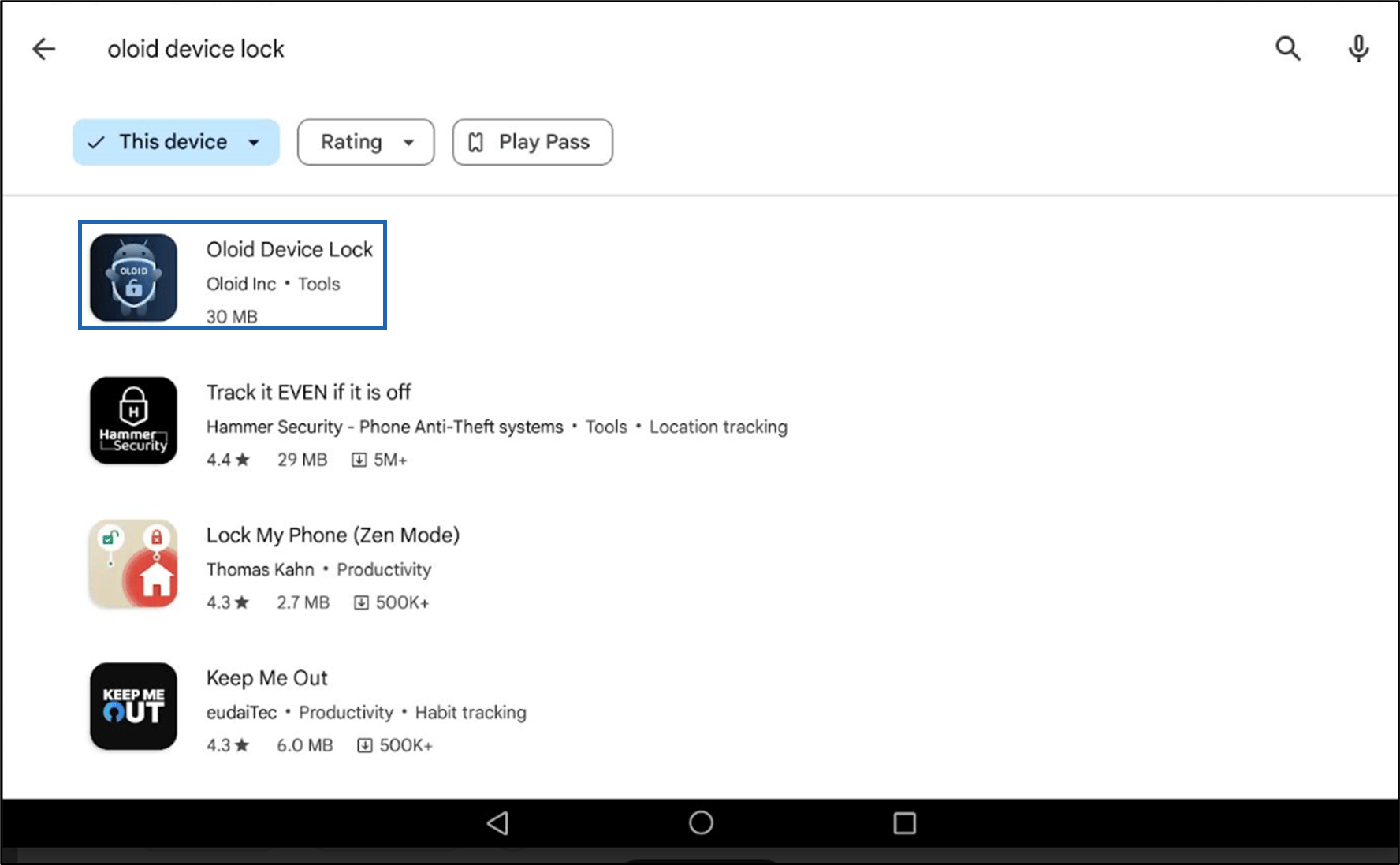Select 'Hammer Security - Phone Anti-Theft systems' text
Screen dimensions: 1400x865
(x=385, y=427)
